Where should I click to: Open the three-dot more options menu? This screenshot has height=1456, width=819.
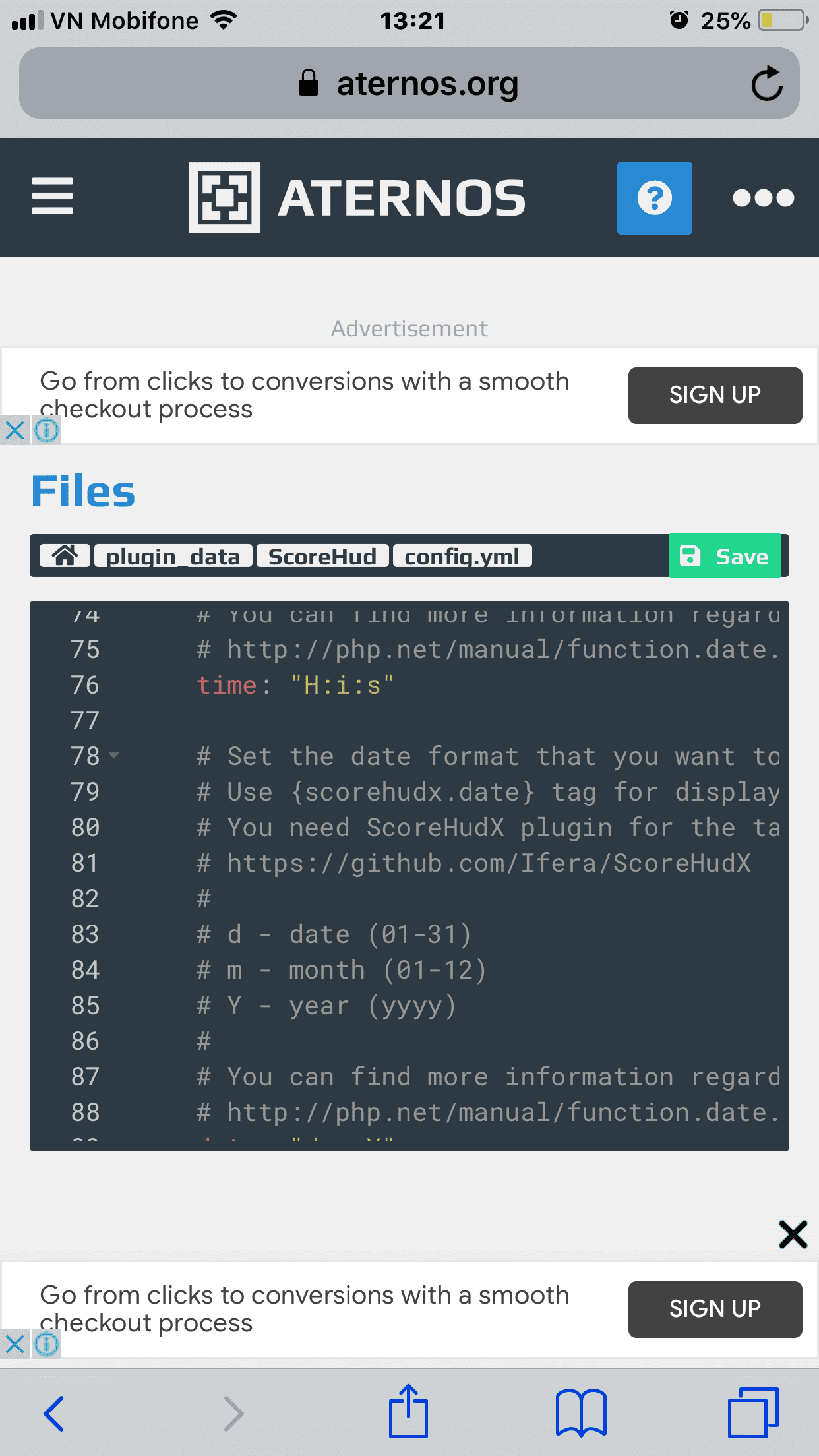tap(763, 198)
